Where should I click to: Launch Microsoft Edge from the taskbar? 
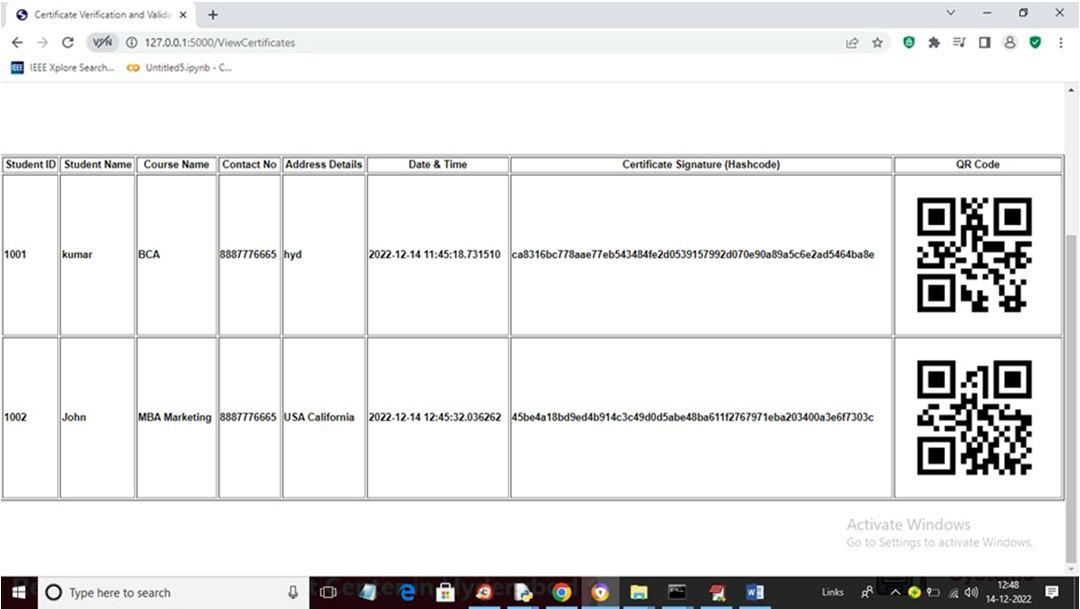click(x=407, y=592)
